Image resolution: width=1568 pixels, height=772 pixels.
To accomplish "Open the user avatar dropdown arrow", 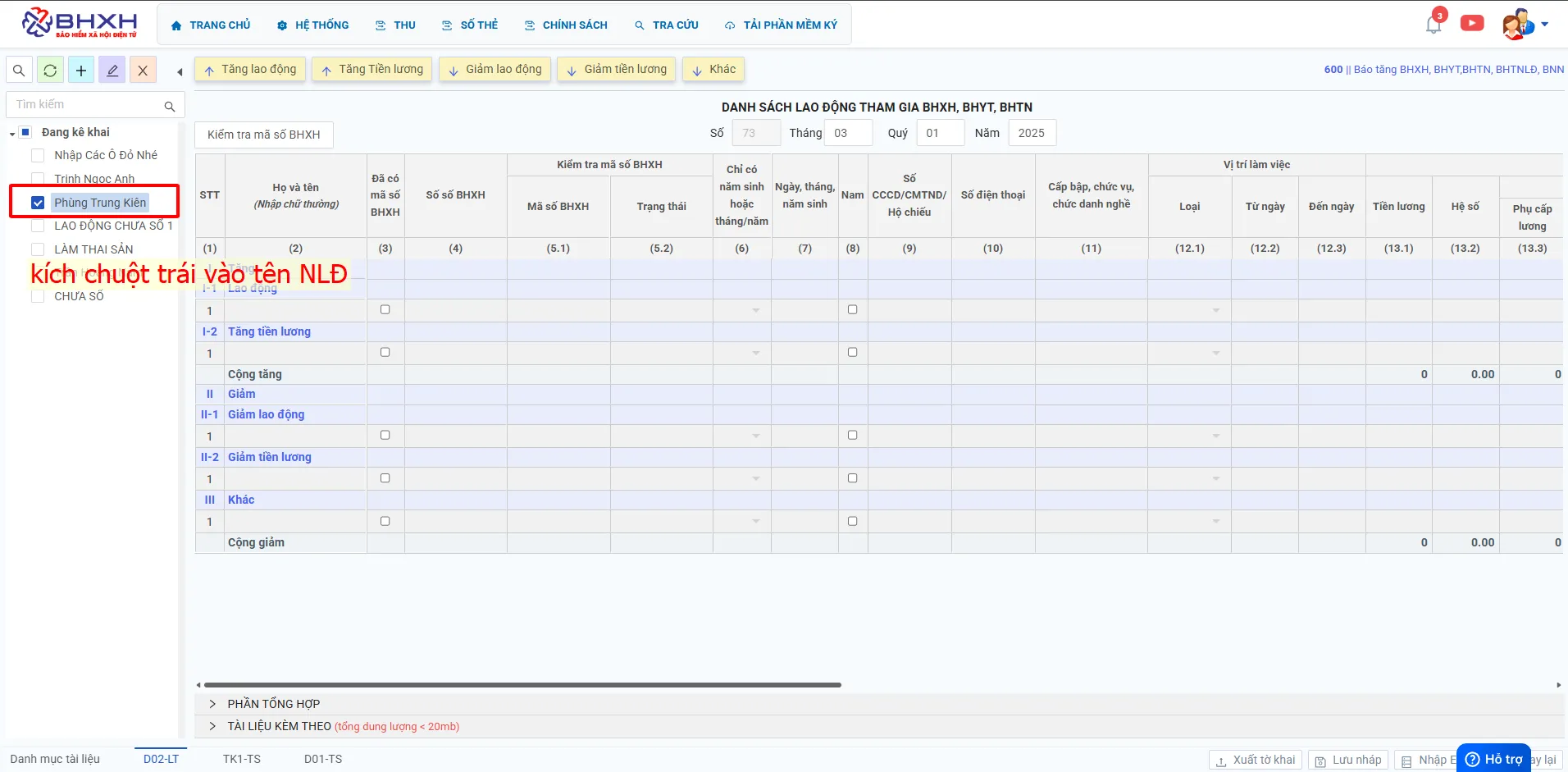I will click(x=1545, y=25).
